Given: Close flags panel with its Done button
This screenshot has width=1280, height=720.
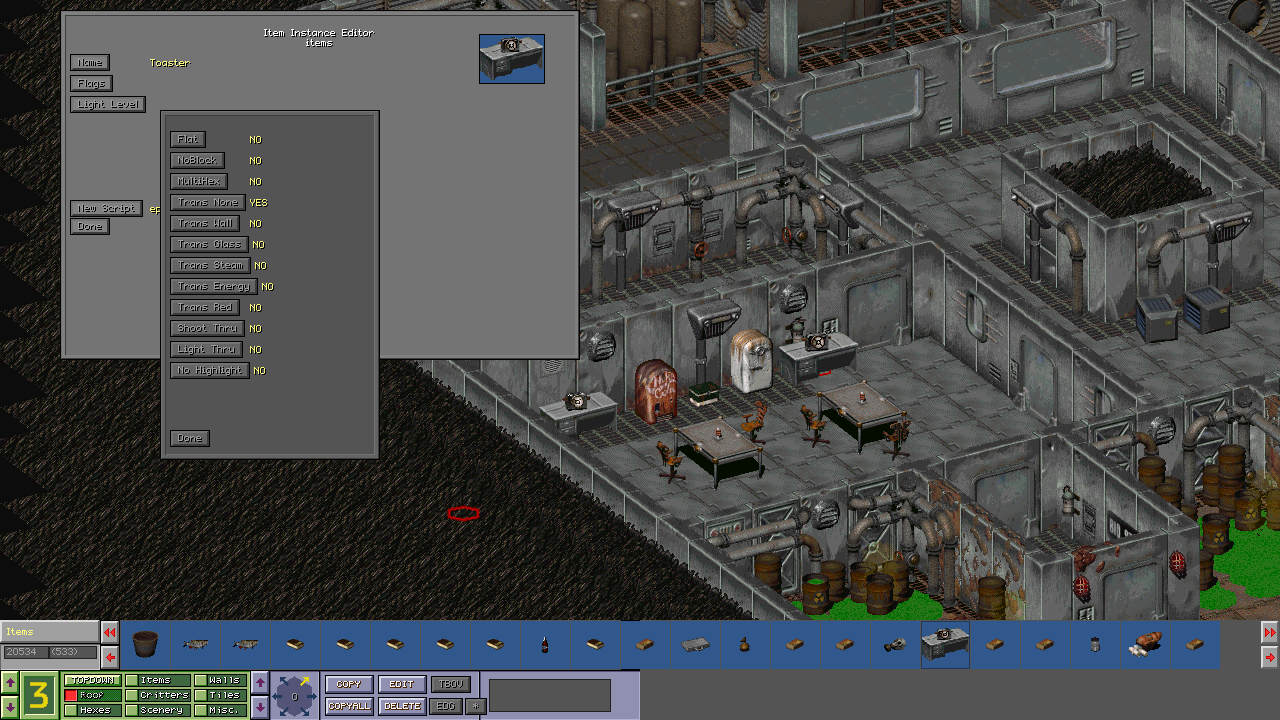Looking at the screenshot, I should pos(190,438).
